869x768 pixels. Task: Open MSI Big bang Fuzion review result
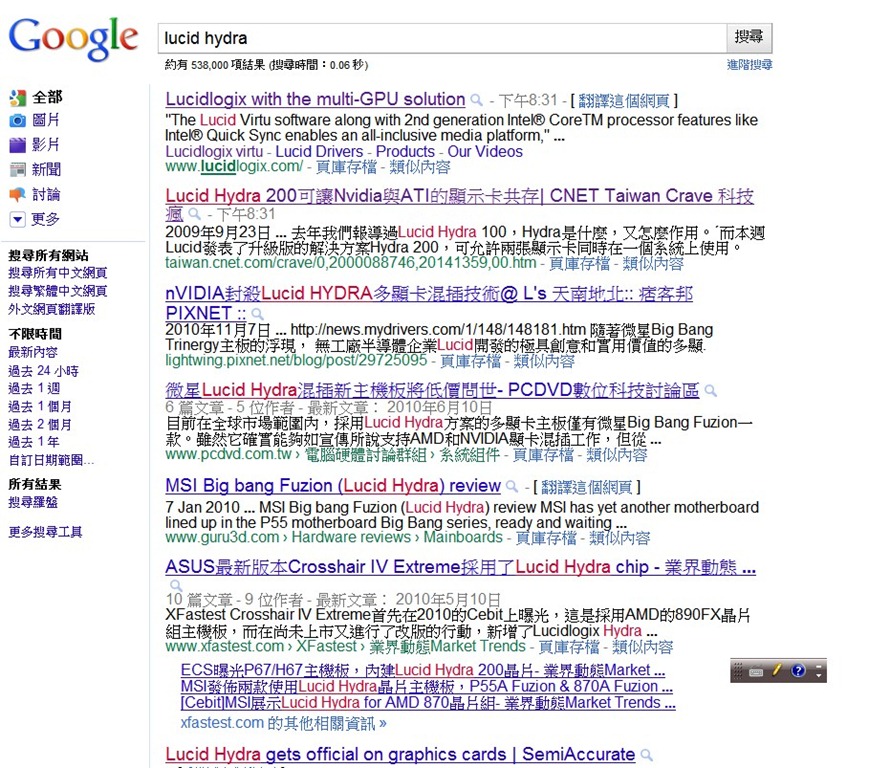click(x=333, y=486)
